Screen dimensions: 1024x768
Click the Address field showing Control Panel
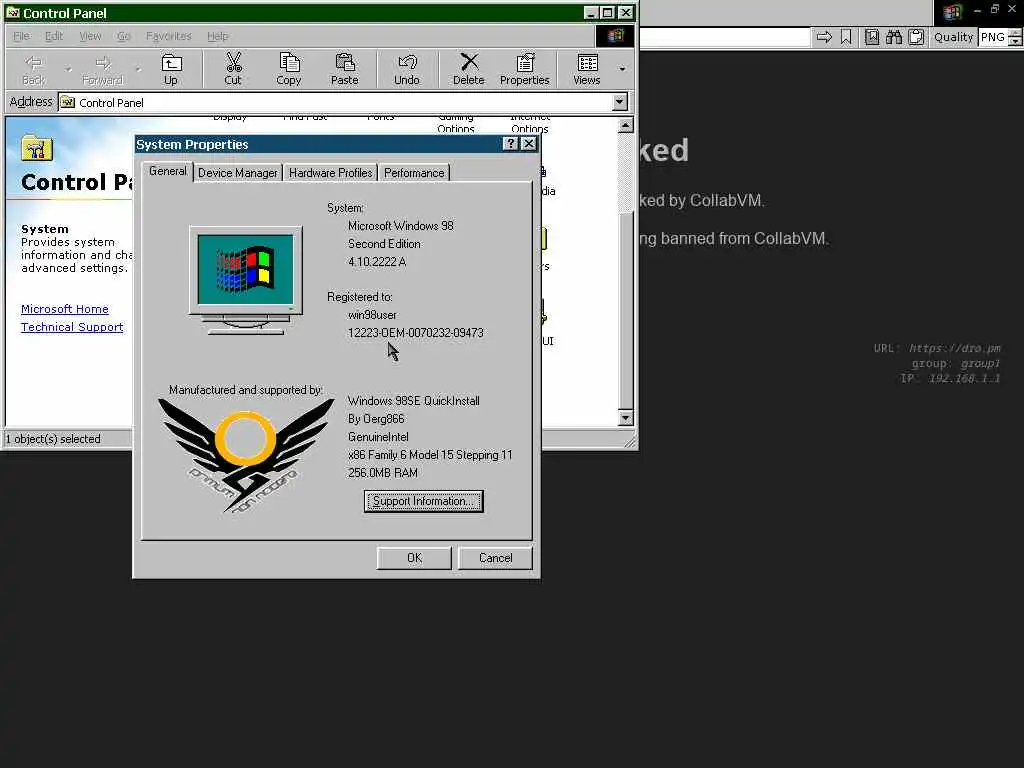coord(343,102)
